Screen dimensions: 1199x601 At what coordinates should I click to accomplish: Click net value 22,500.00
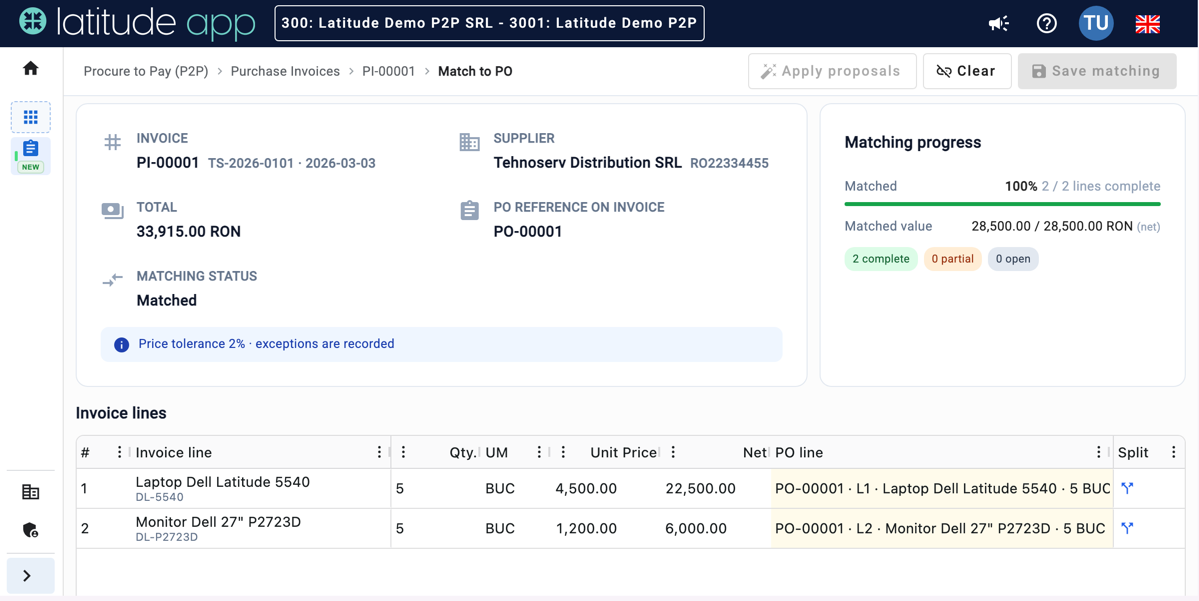(x=700, y=489)
